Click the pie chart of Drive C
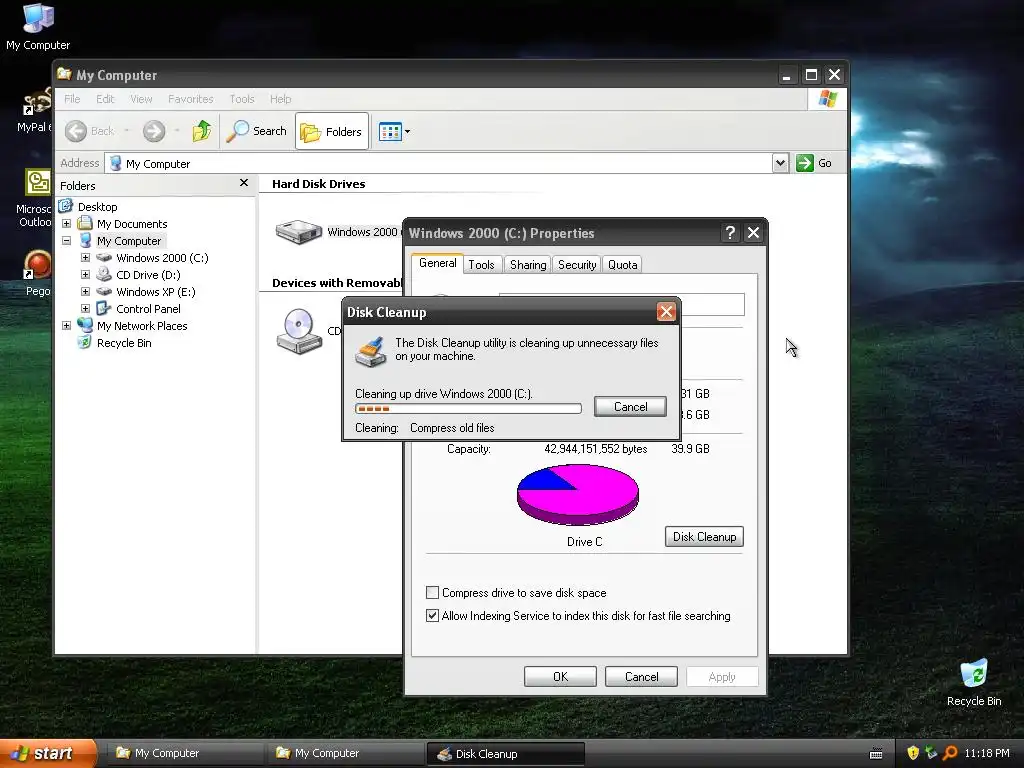Viewport: 1024px width, 768px height. pos(578,494)
